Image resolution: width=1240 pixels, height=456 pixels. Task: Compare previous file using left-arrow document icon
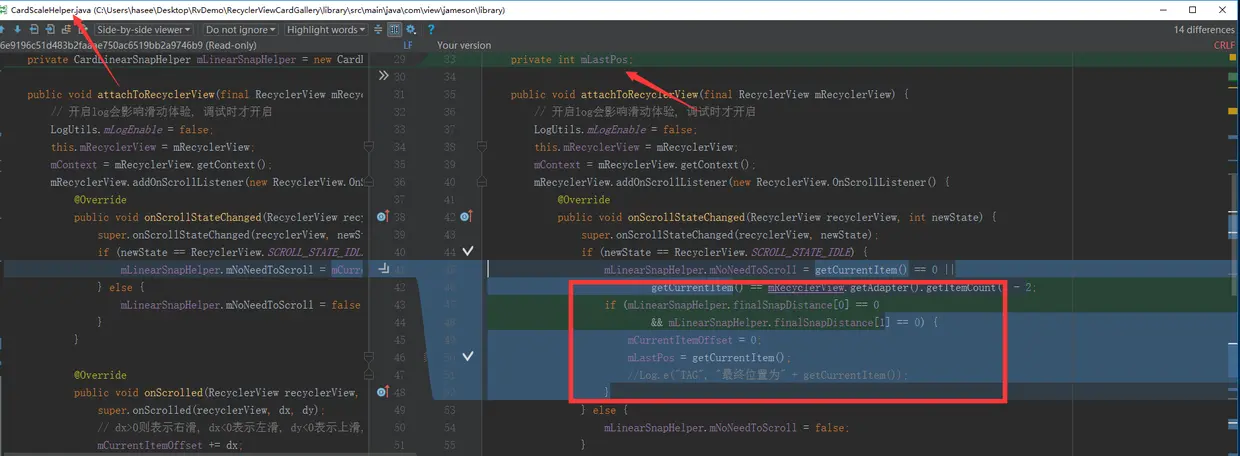point(36,30)
